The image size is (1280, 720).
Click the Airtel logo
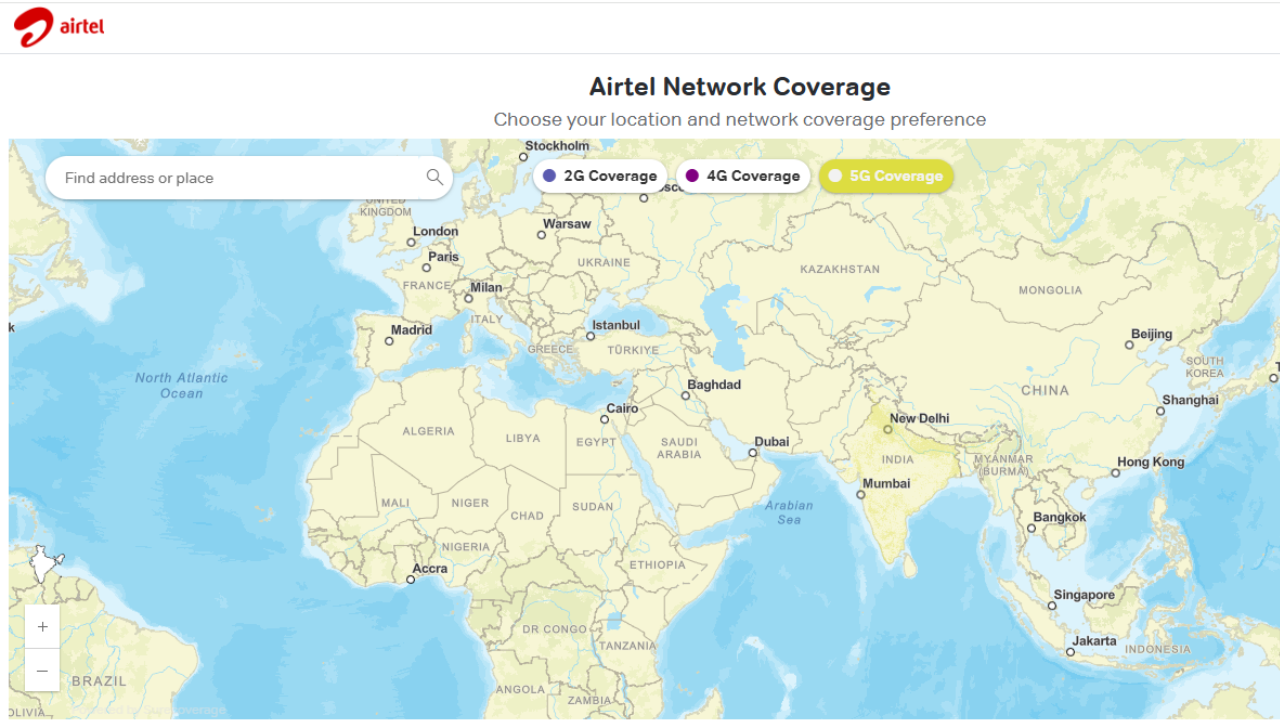[x=59, y=27]
